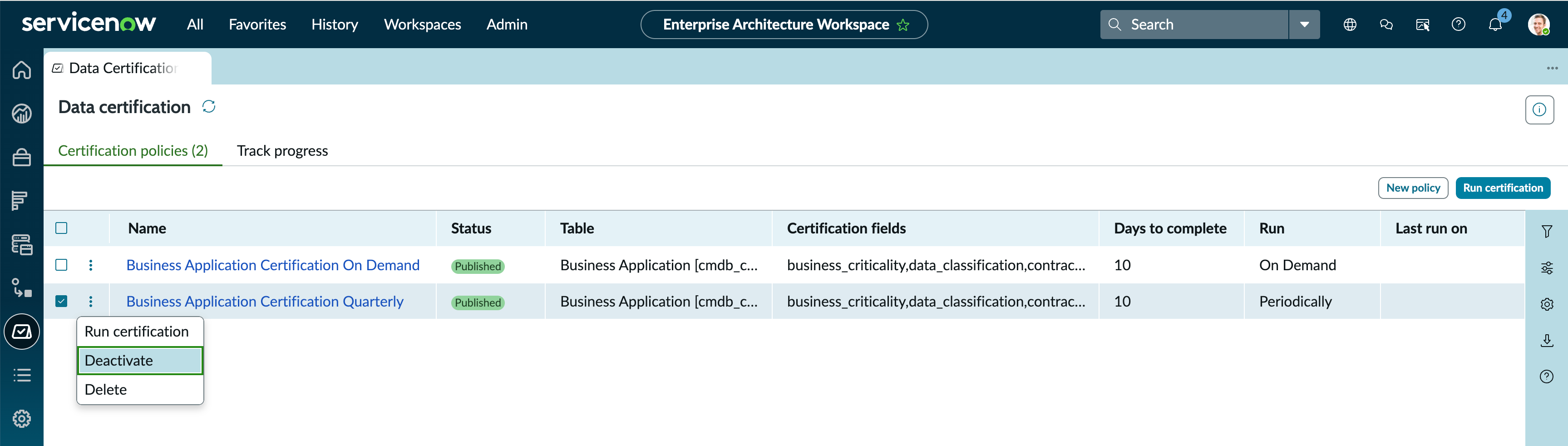
Task: Open the search type dropdown arrow
Action: 1304,25
